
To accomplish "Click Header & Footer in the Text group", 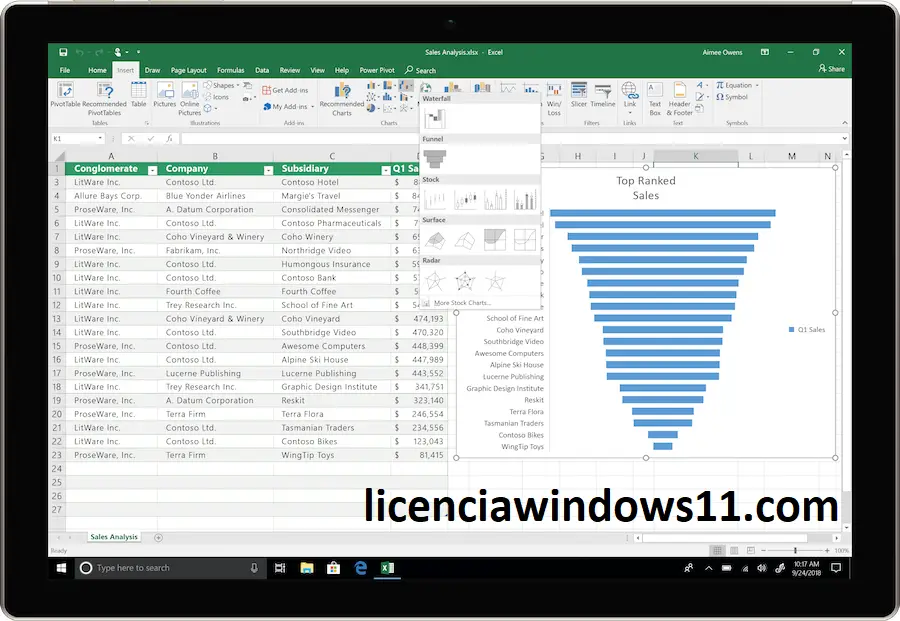I will 680,99.
